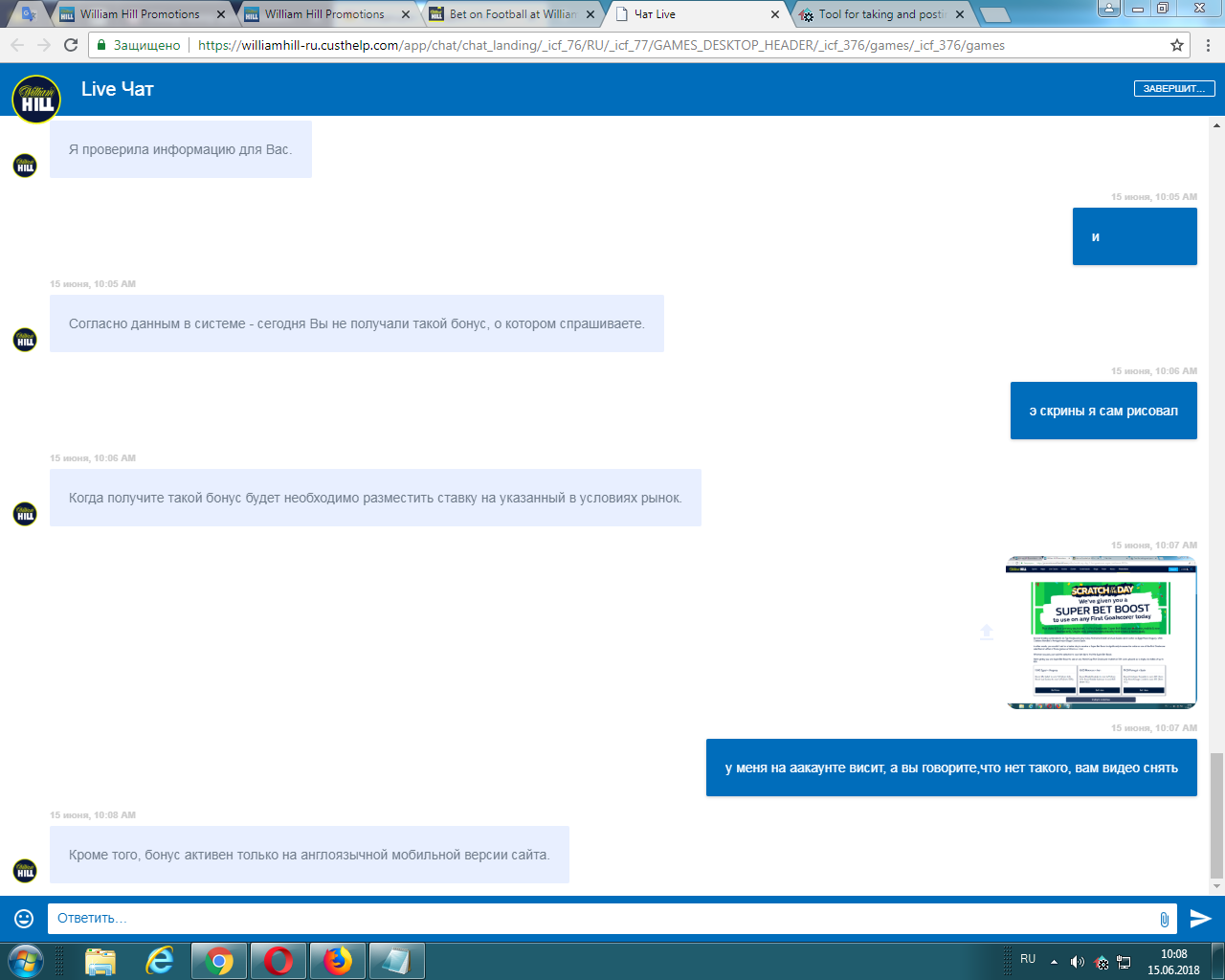Open the Chrome profile button
The width and height of the screenshot is (1225, 980).
pos(1108,9)
